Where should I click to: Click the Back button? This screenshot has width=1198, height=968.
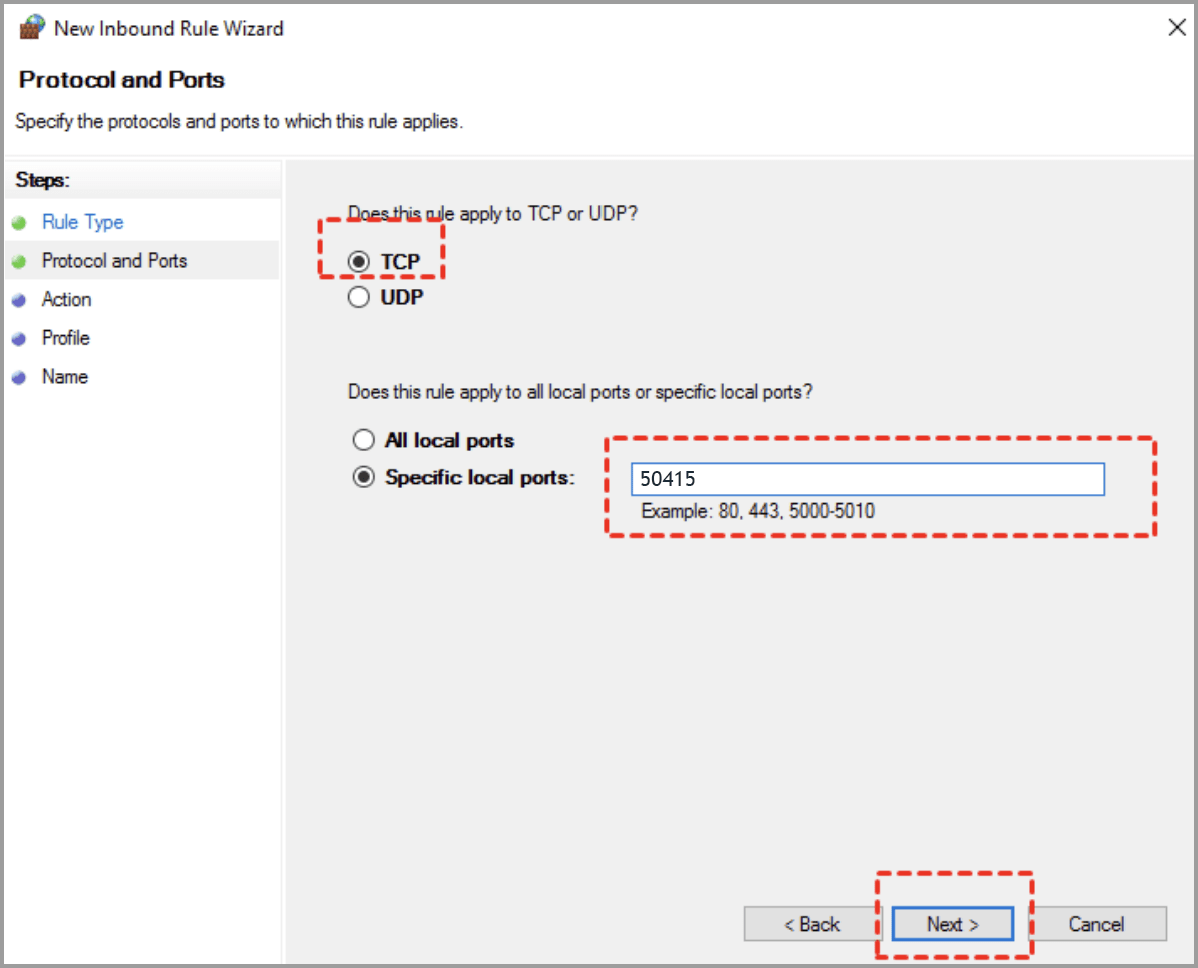810,924
